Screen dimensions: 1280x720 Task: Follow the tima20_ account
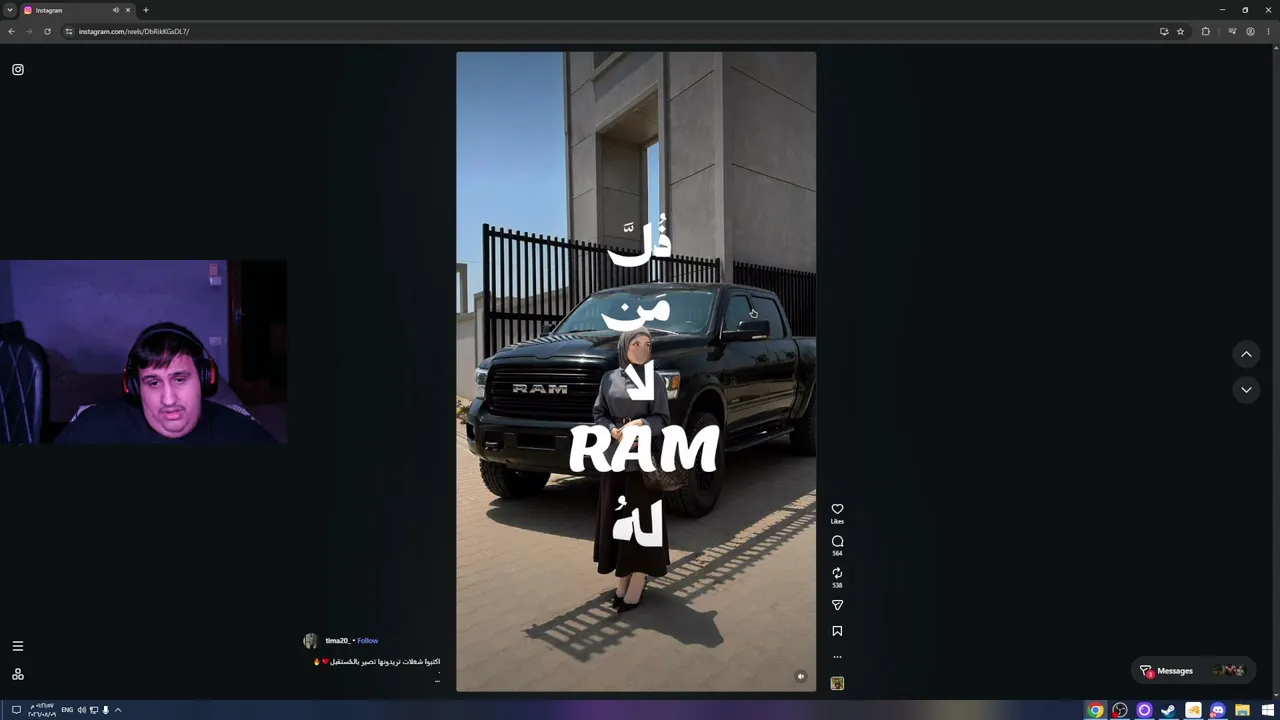368,641
